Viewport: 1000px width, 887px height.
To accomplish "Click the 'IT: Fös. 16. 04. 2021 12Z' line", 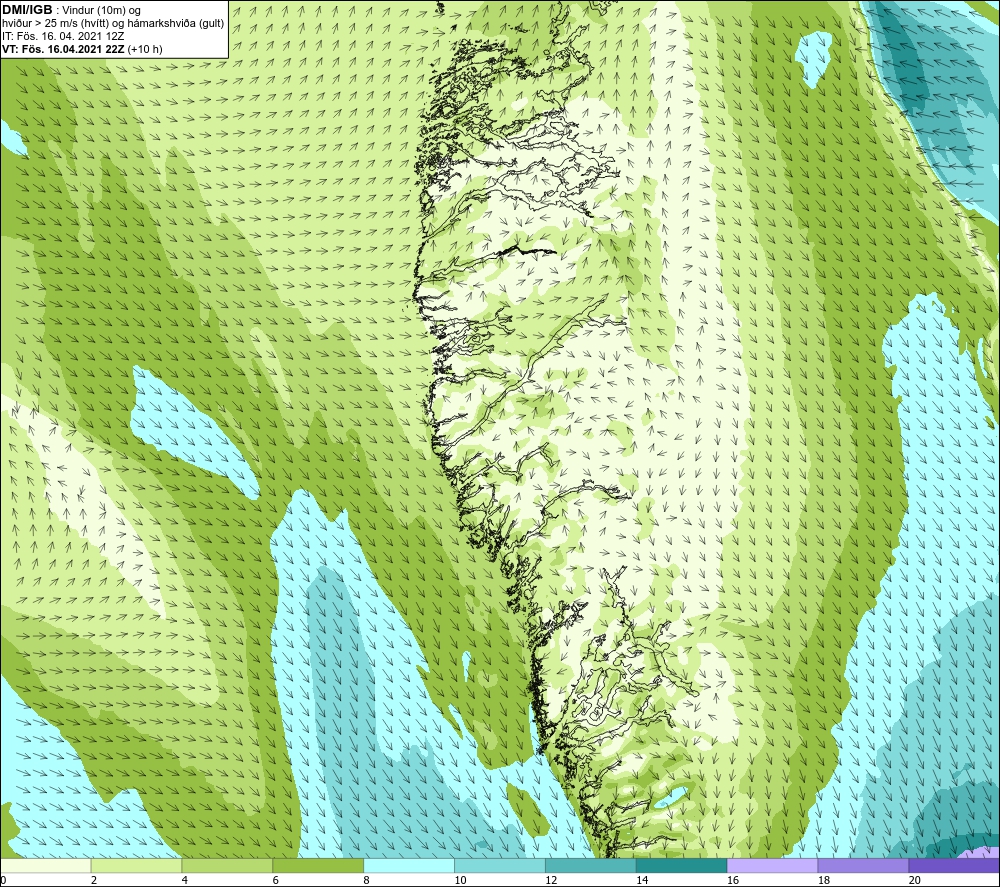I will coord(62,36).
